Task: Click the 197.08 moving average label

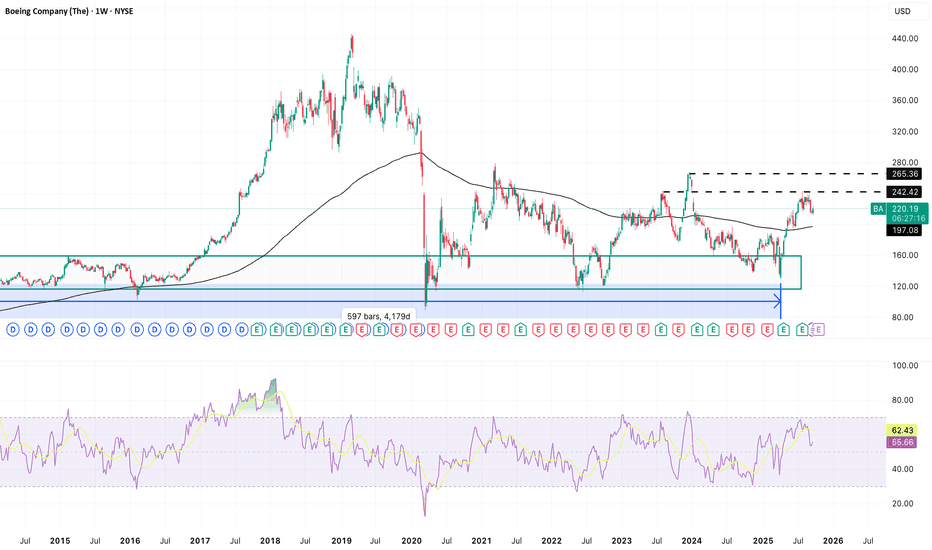Action: point(907,229)
